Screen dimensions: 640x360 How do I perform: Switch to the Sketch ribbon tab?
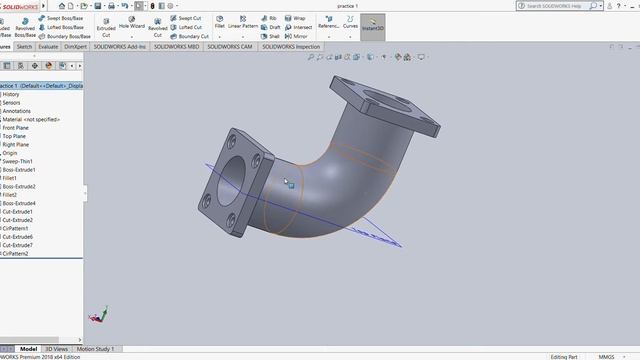point(24,47)
